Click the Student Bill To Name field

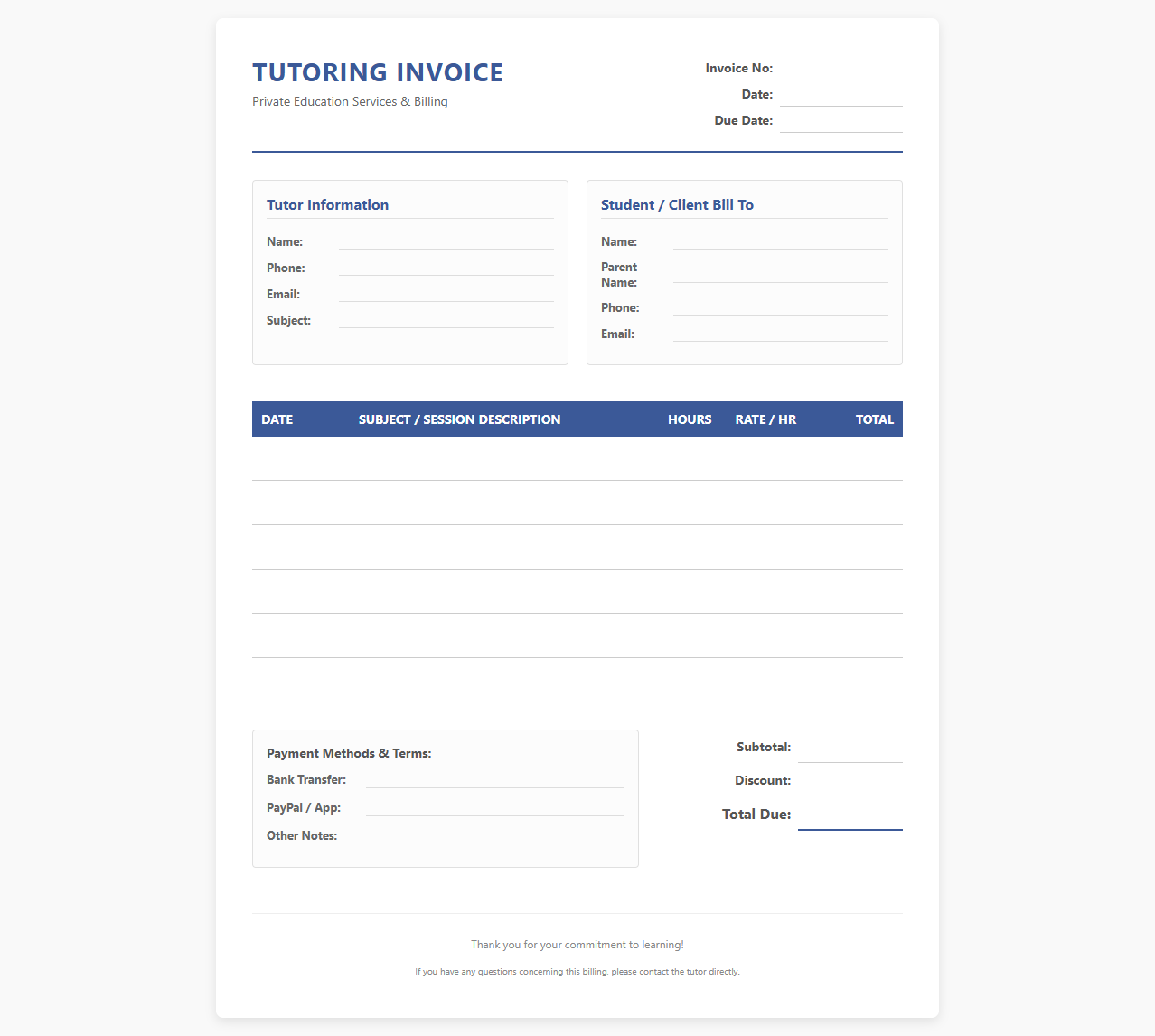coord(781,241)
